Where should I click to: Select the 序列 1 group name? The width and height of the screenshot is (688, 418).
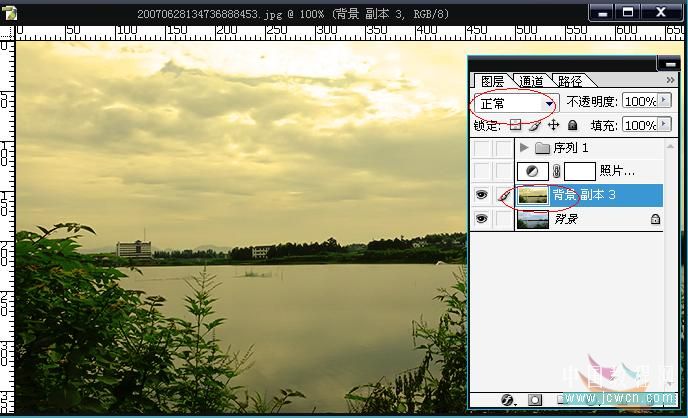570,148
